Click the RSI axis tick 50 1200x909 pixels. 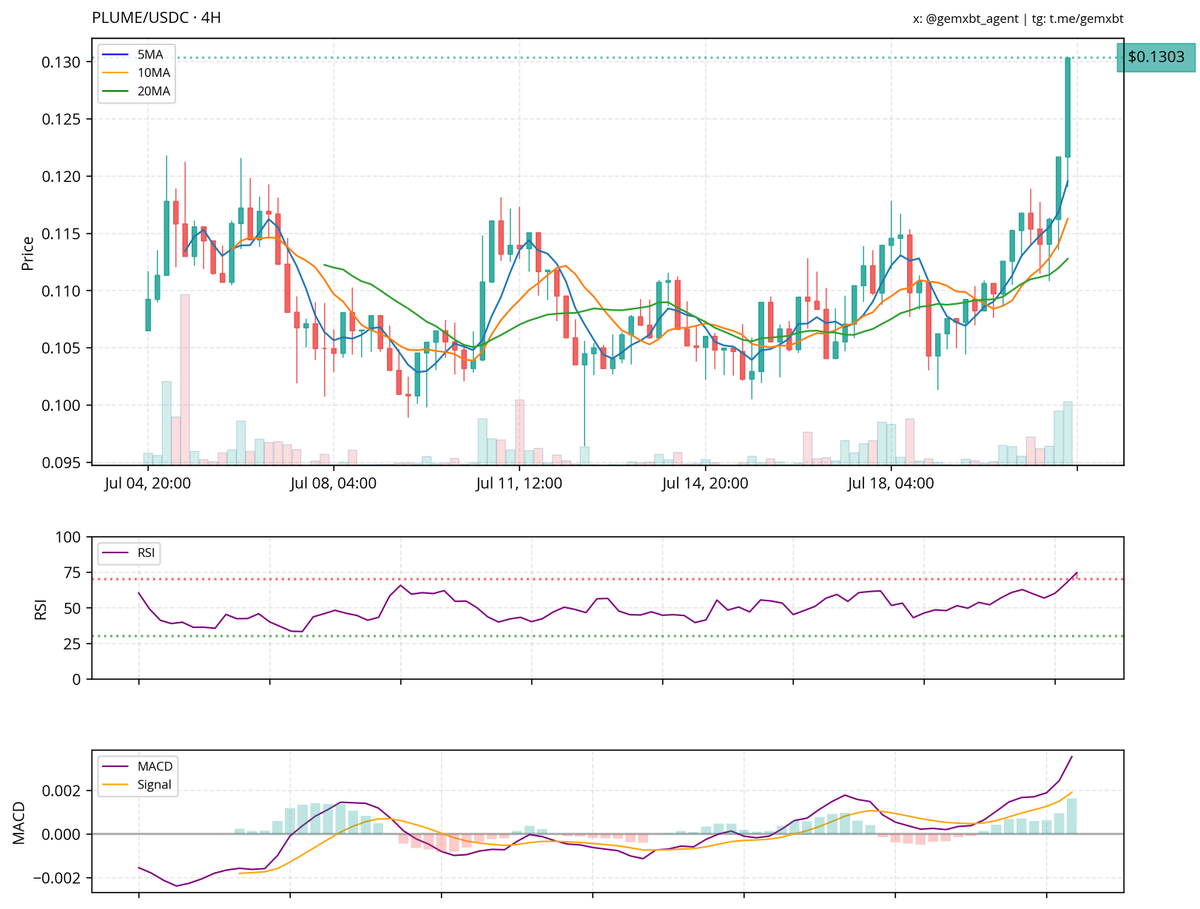[x=72, y=608]
